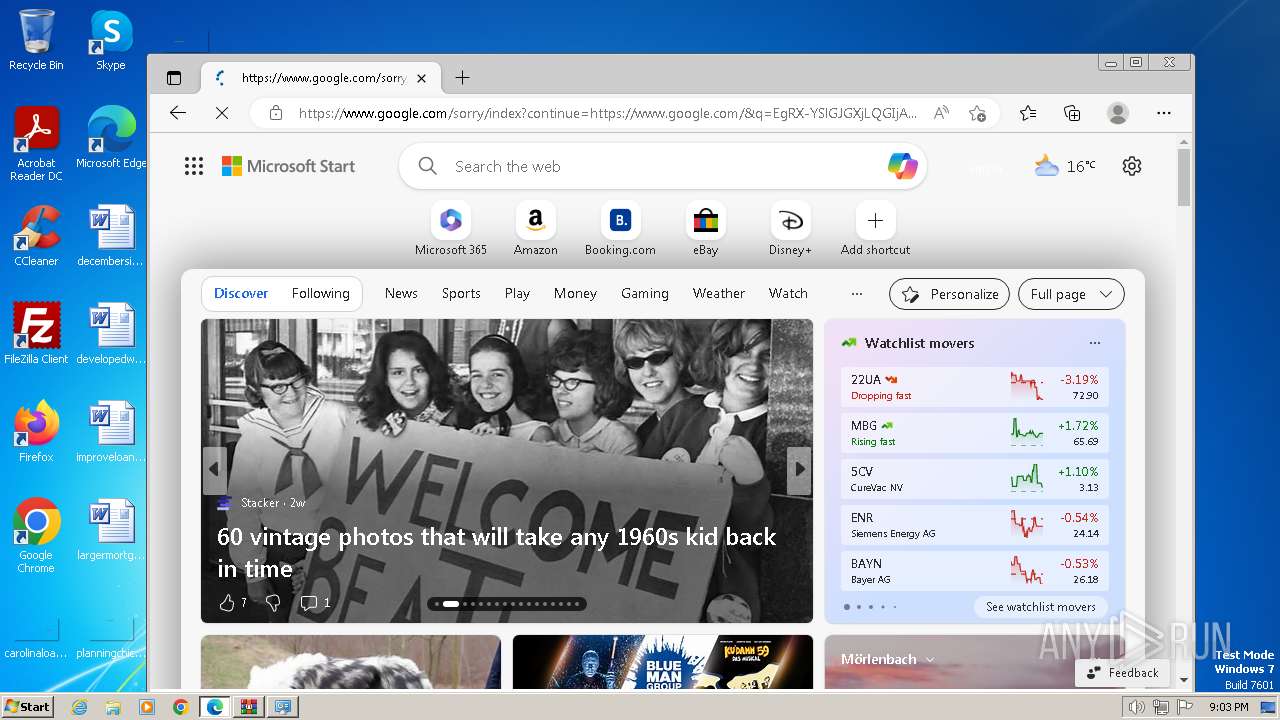Open comments on the vintage photos story
Viewport: 1280px width, 720px height.
click(315, 602)
